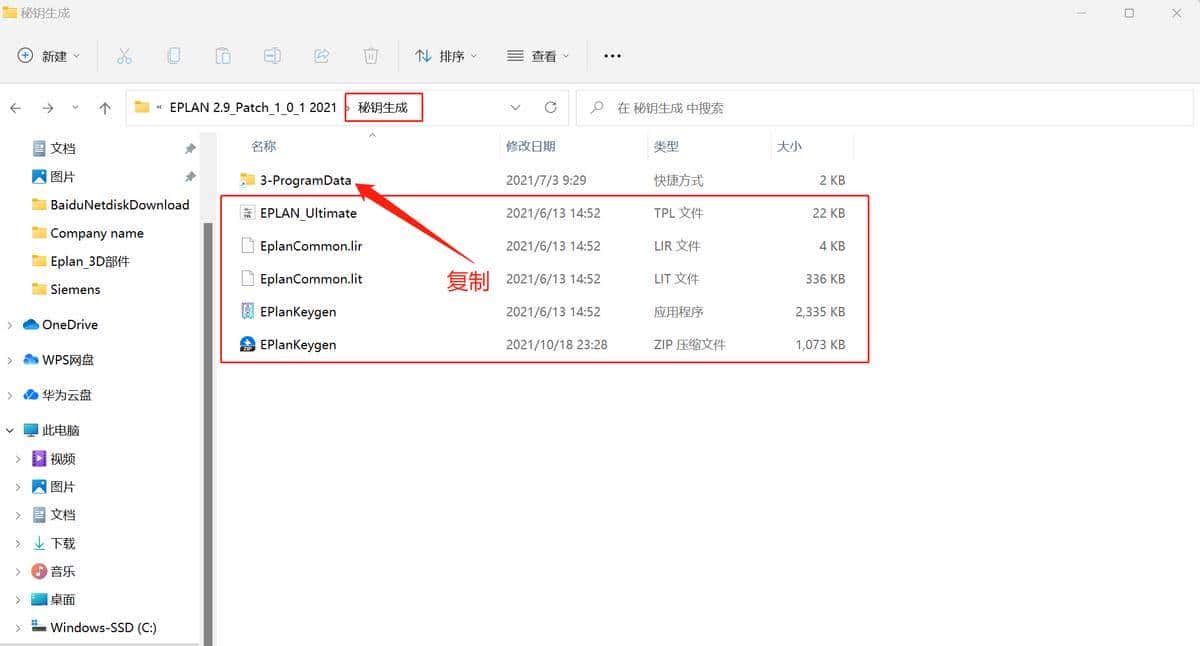Sort by the 修改日期 column header
1200x646 pixels.
coord(530,146)
